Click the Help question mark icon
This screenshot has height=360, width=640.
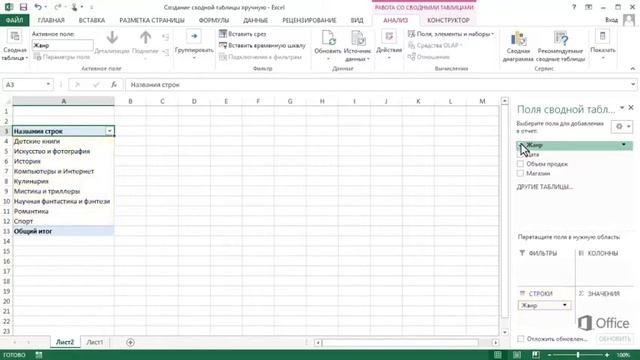pos(574,7)
